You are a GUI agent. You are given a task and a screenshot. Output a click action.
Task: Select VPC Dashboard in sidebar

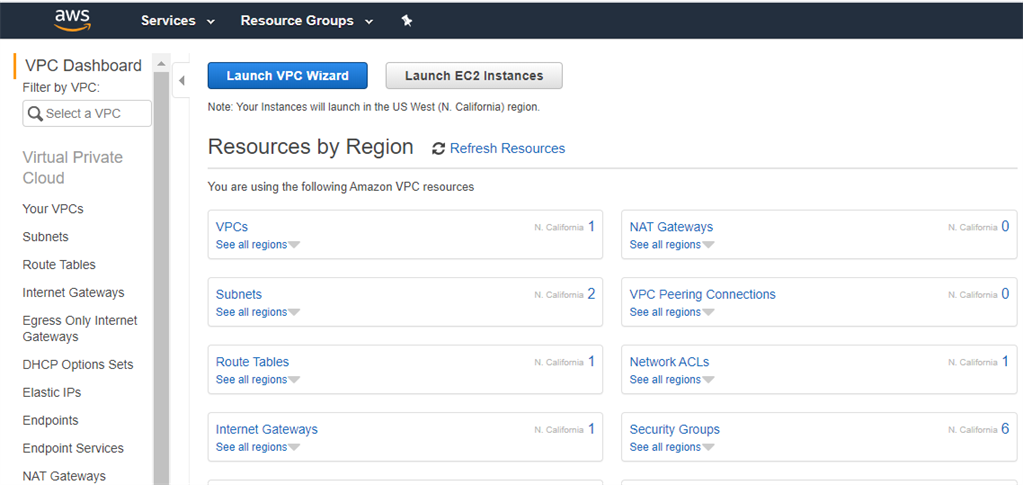[x=84, y=65]
